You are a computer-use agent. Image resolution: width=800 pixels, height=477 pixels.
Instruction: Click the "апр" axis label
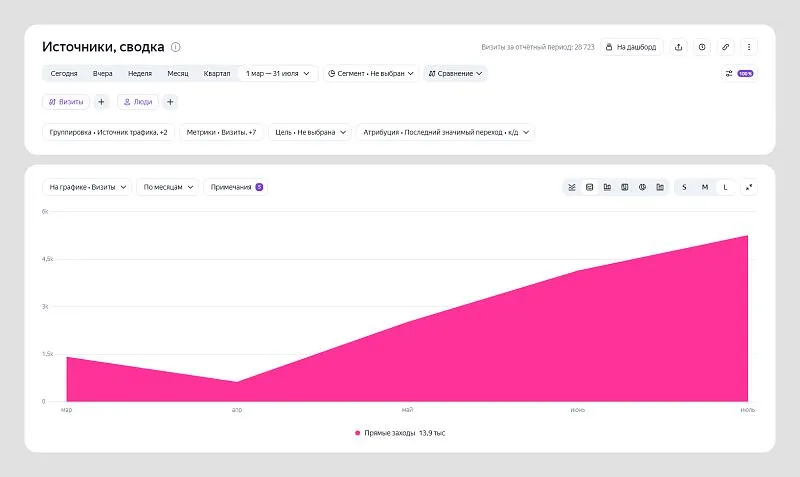pyautogui.click(x=237, y=410)
